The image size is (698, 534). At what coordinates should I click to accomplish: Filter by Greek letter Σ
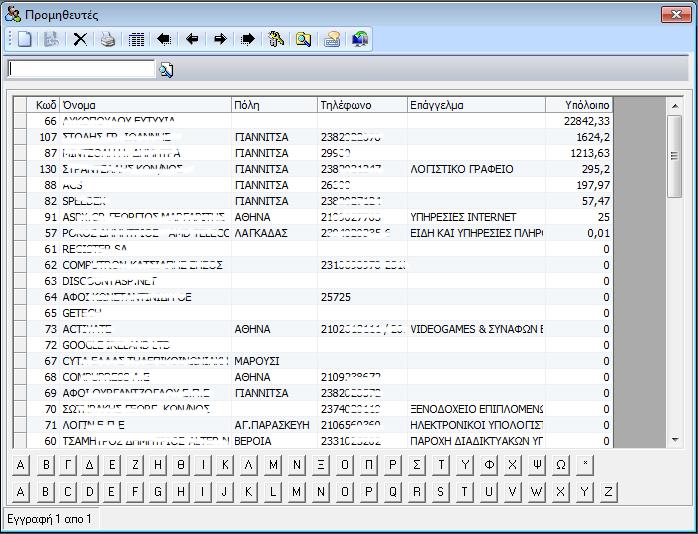417,465
